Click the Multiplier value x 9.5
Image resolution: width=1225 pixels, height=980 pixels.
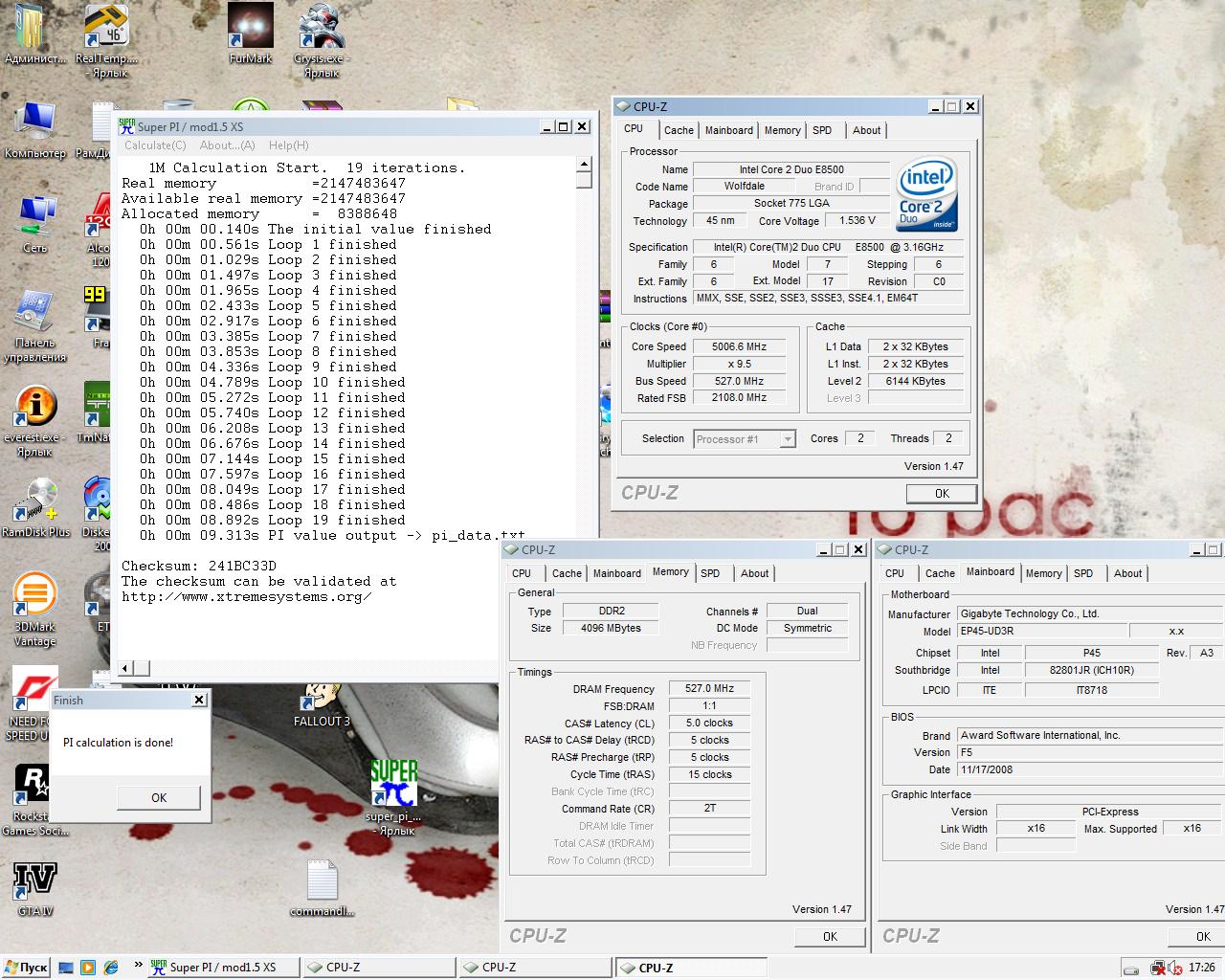(x=740, y=364)
